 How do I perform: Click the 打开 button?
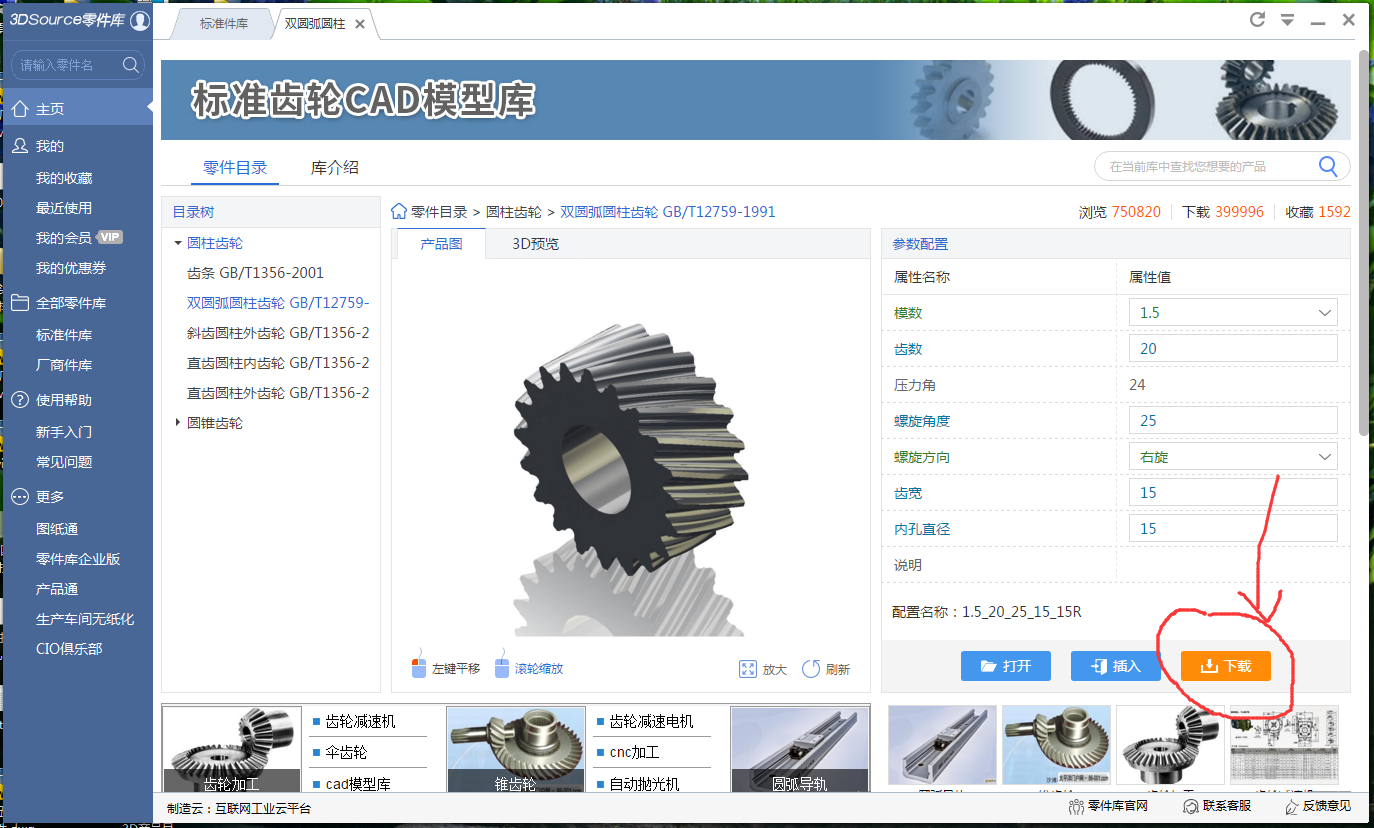pos(1005,666)
